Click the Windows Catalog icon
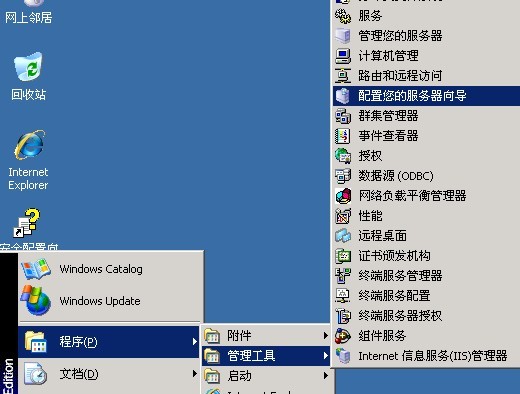The width and height of the screenshot is (520, 394). pyautogui.click(x=35, y=269)
